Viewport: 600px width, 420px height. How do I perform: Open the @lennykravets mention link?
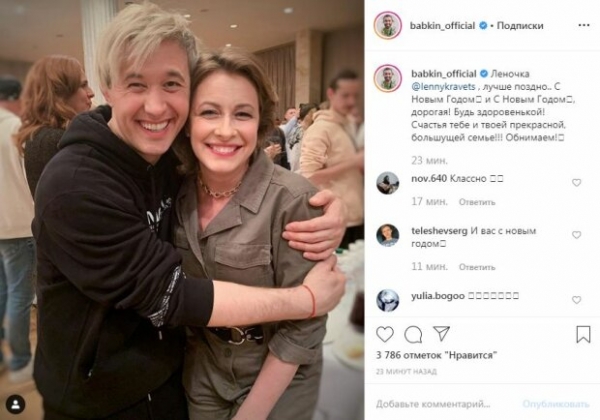pyautogui.click(x=443, y=87)
